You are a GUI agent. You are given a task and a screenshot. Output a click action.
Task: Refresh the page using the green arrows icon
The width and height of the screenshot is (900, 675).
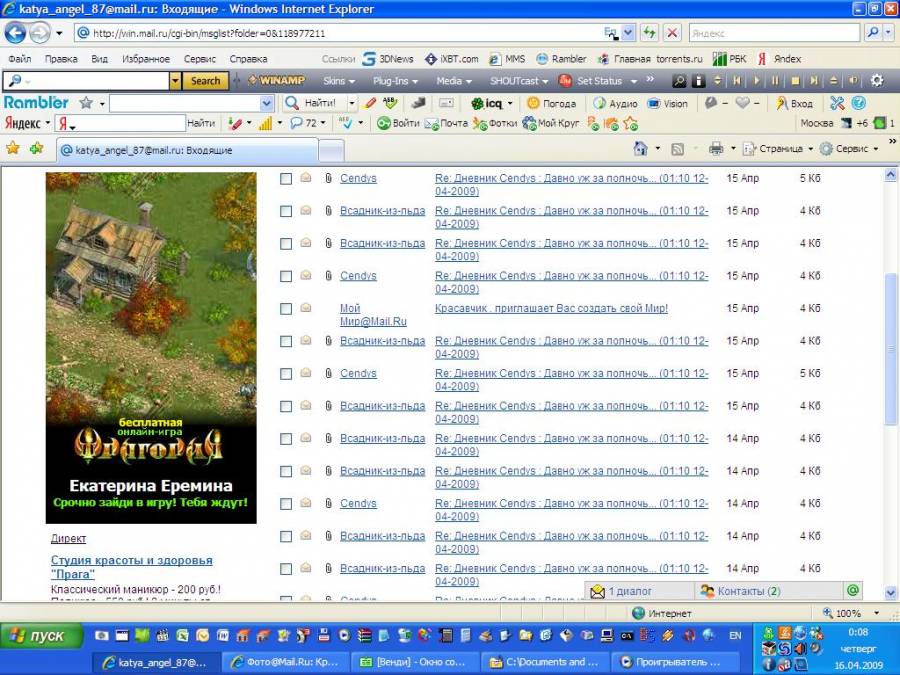coord(649,33)
